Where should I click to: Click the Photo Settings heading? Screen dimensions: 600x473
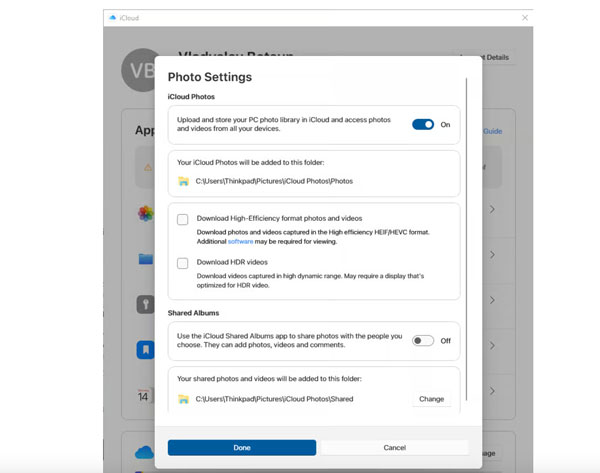[210, 77]
